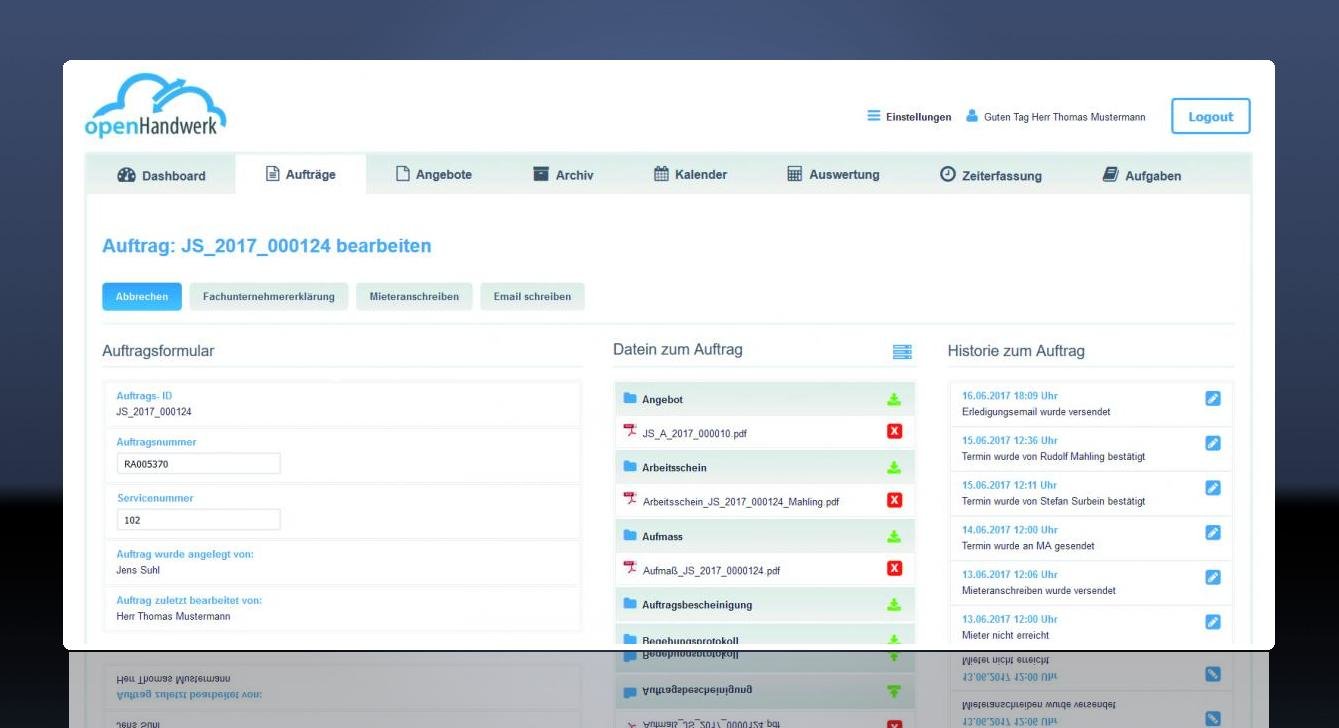Open Arbeitsschein_JS_2017_000124_Mahling.pdf

[x=740, y=502]
